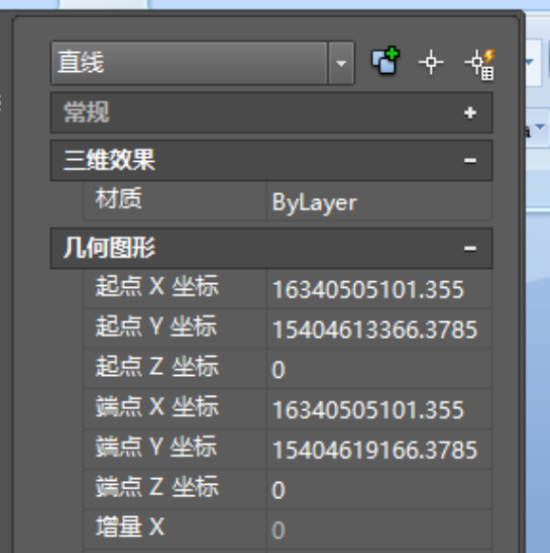Expand the 常规 section plus sign

[x=470, y=113]
